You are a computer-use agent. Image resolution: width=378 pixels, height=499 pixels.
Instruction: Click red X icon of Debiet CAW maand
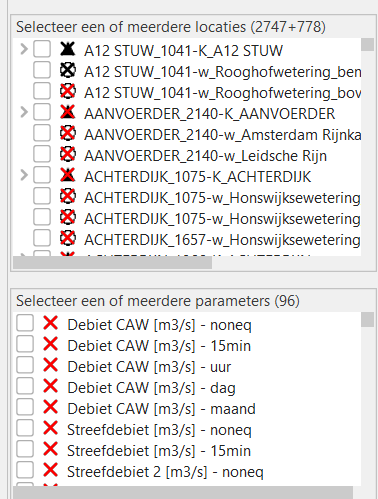click(x=51, y=407)
